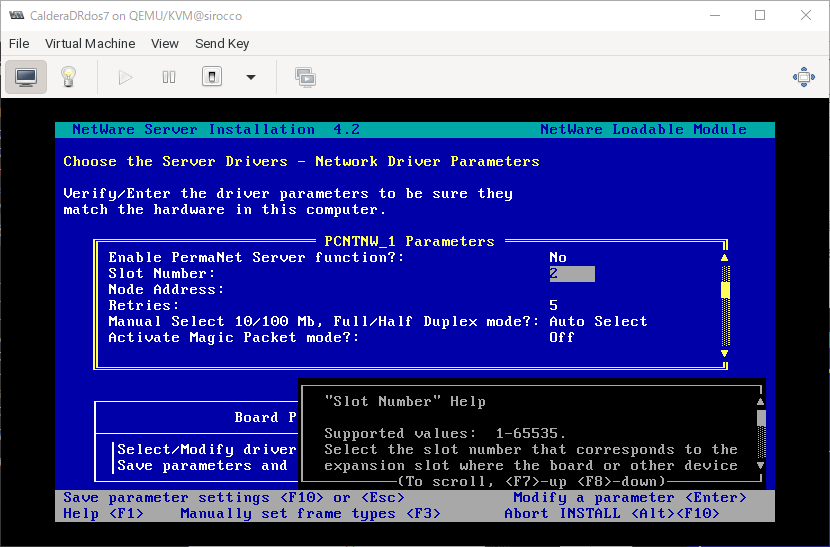The image size is (830, 547).
Task: Click the 'Network Driver Parameters' heading
Action: [427, 162]
